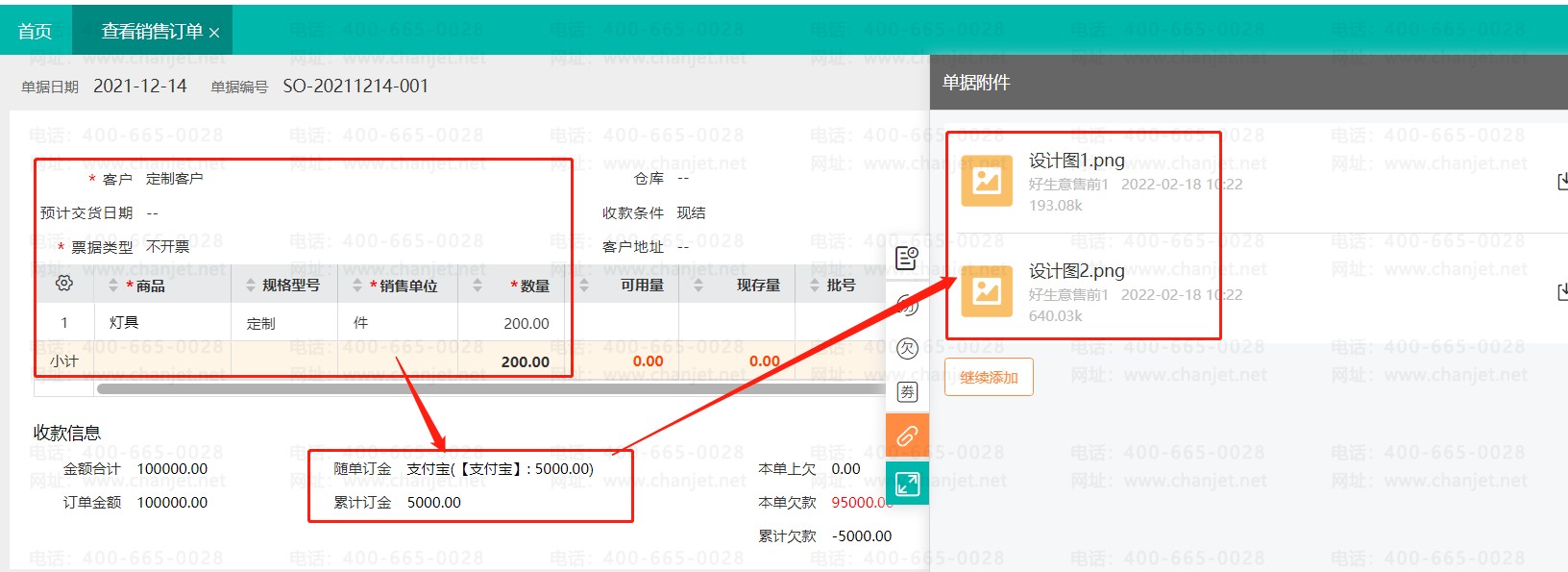Open attachments with the orange paperclip icon
Image resolution: width=1568 pixels, height=572 pixels.
click(x=907, y=435)
